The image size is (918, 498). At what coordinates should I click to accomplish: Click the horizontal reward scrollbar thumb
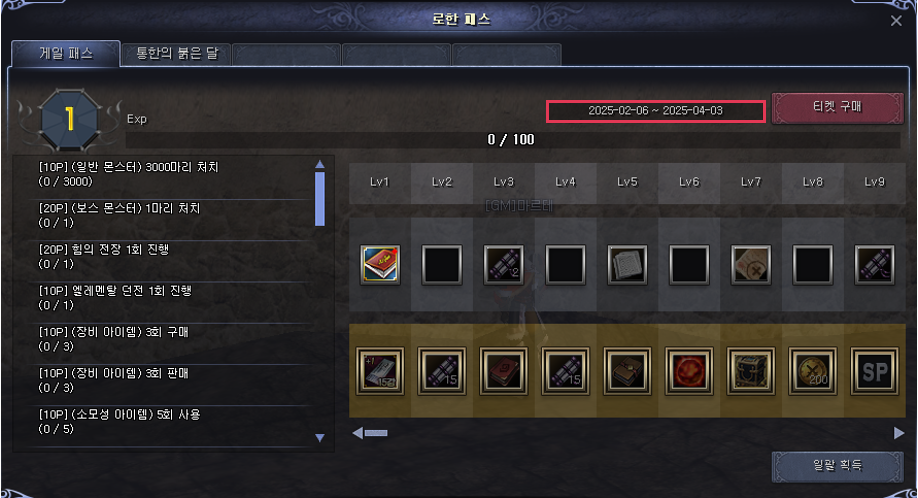click(376, 433)
